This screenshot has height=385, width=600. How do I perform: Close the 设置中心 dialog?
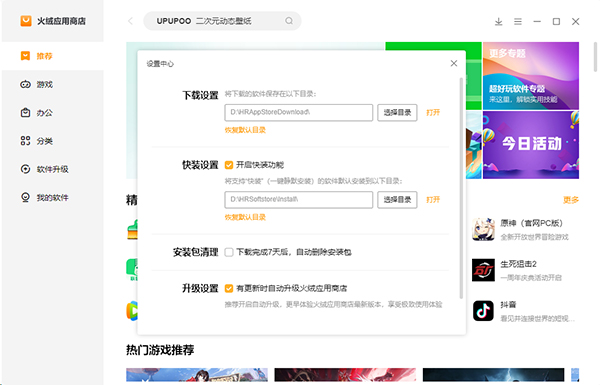454,63
